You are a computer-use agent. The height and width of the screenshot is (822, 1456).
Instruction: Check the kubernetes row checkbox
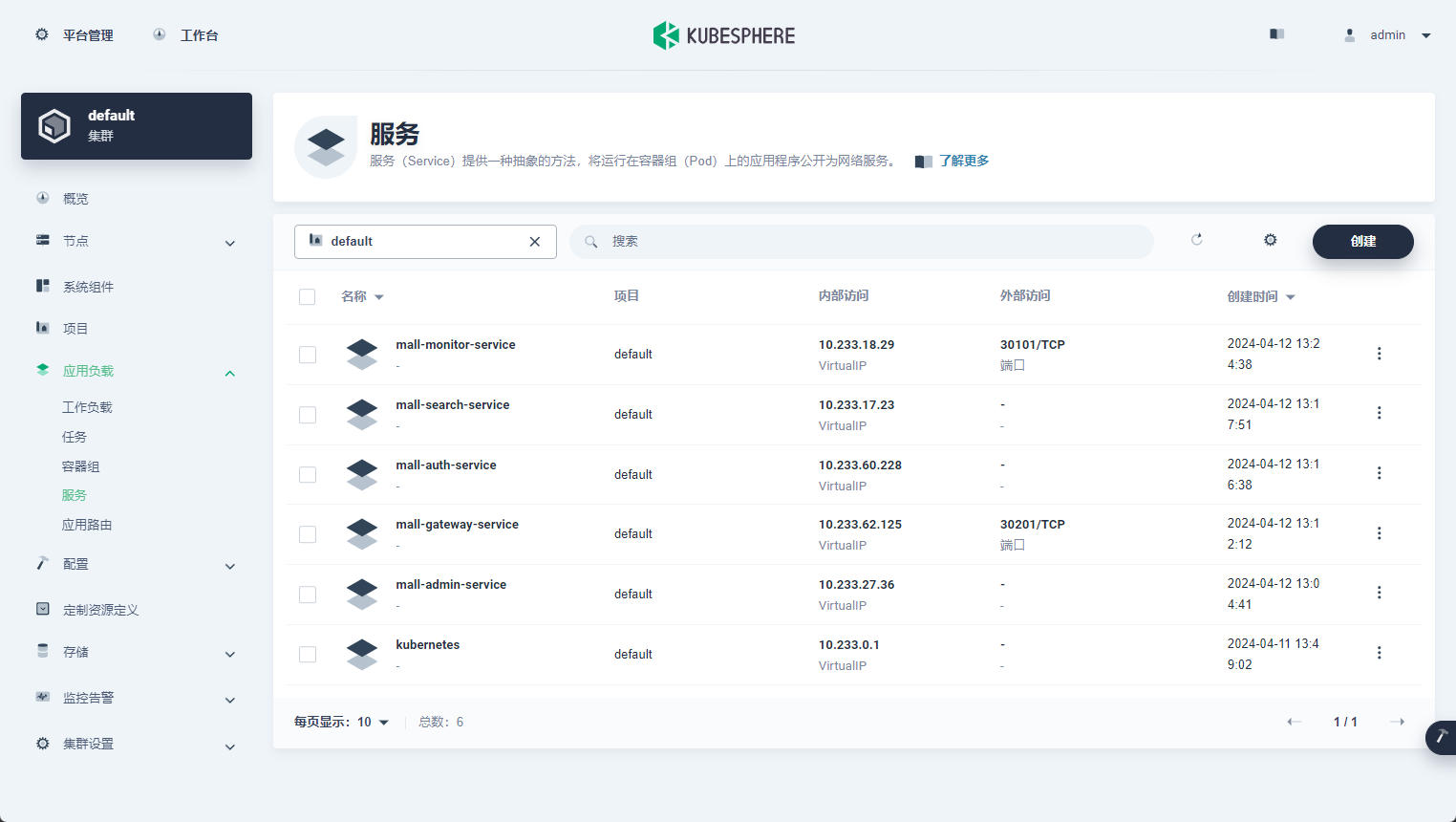point(308,655)
